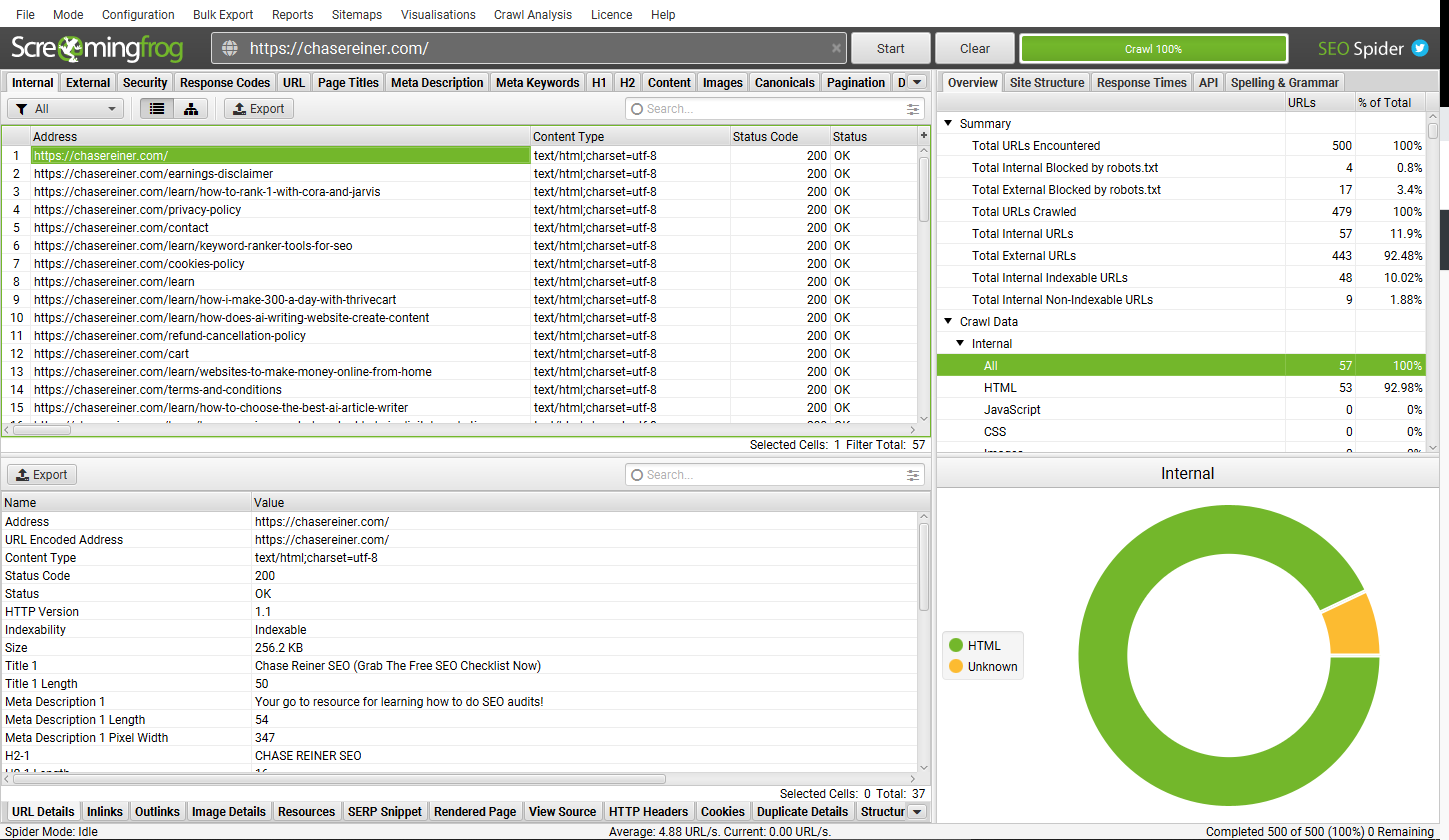Click the lower details Search field
This screenshot has width=1449, height=840.
[x=775, y=475]
